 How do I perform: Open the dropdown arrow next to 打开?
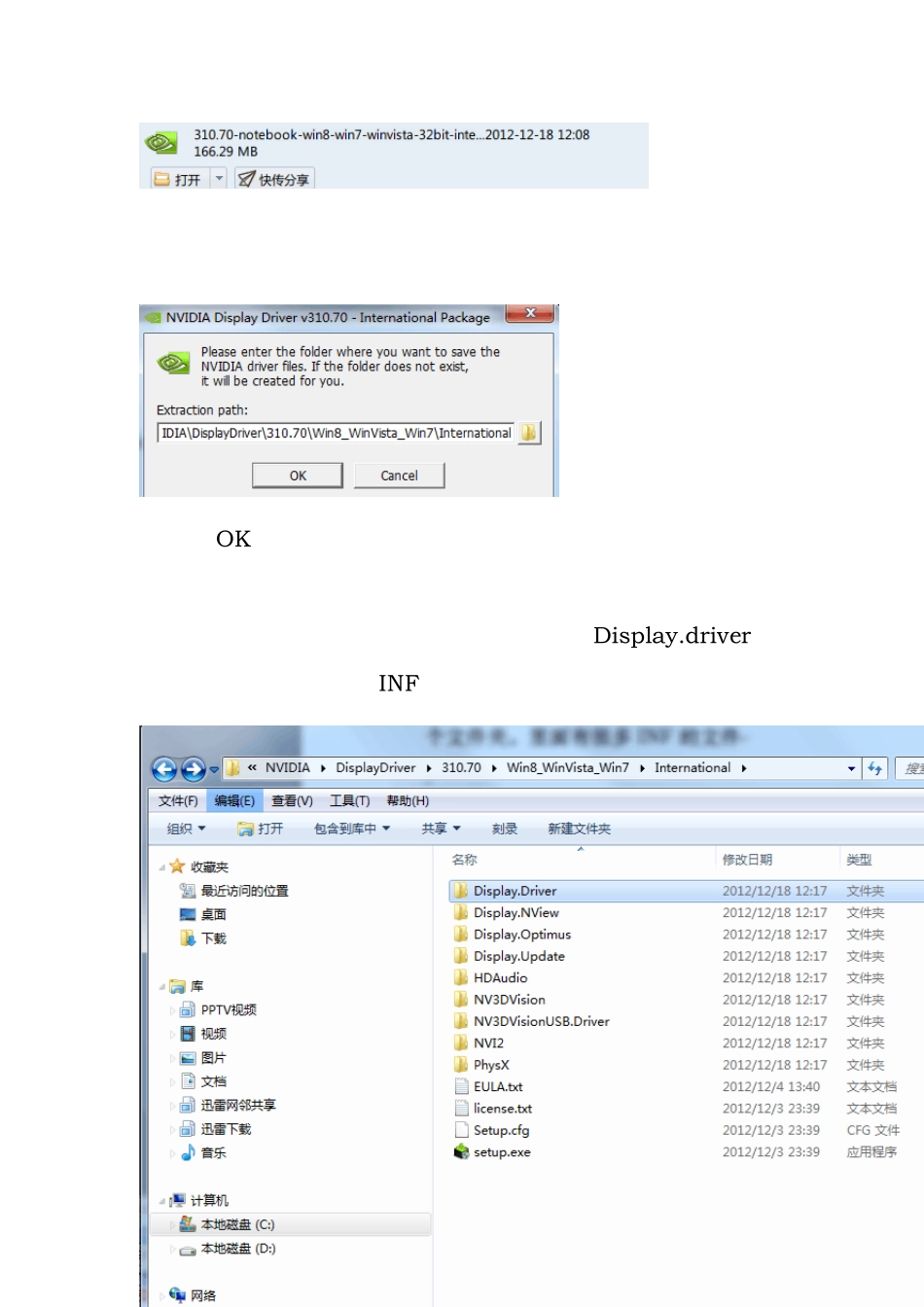tap(219, 179)
